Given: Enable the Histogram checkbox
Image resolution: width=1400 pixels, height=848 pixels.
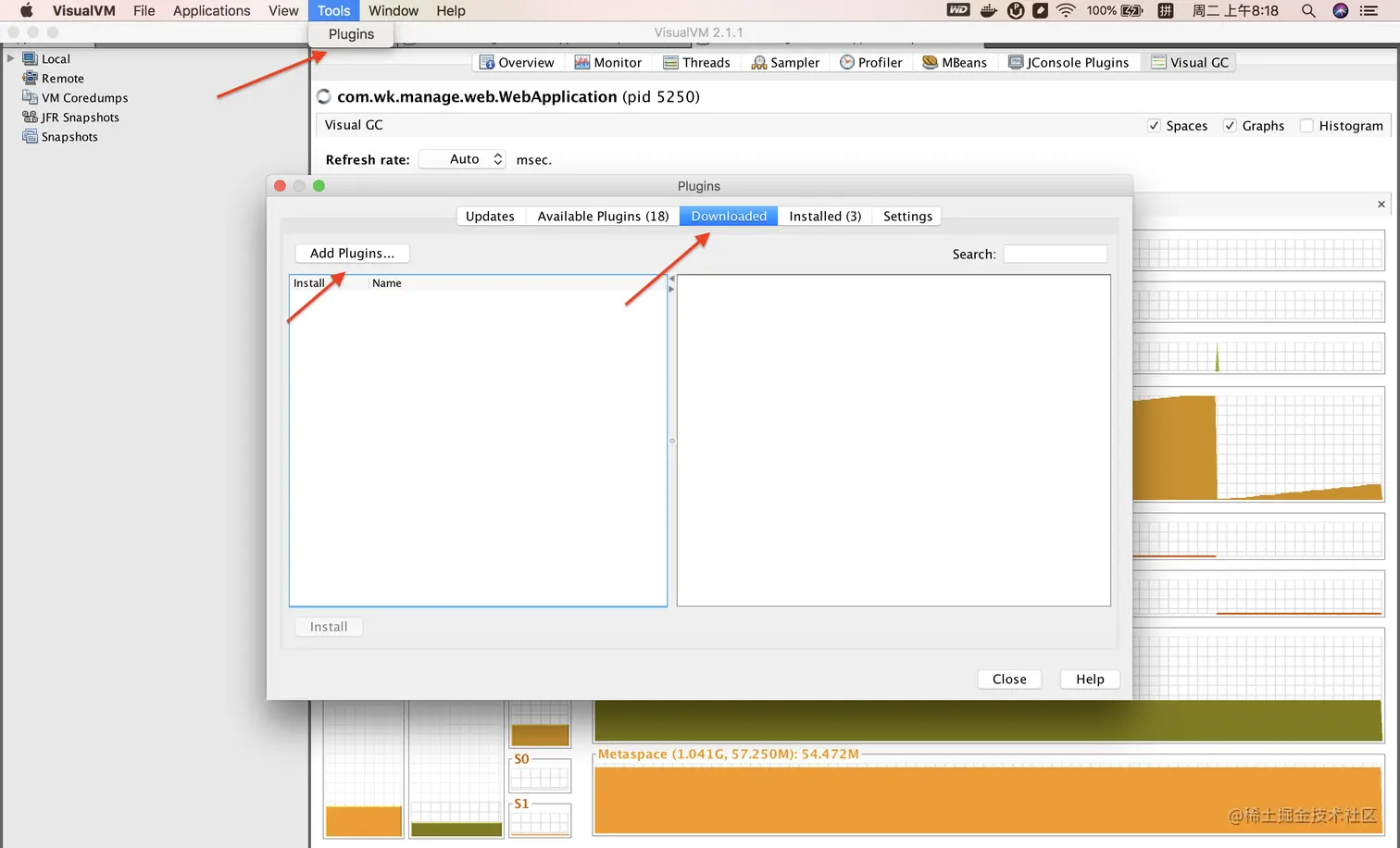Looking at the screenshot, I should click(x=1306, y=126).
